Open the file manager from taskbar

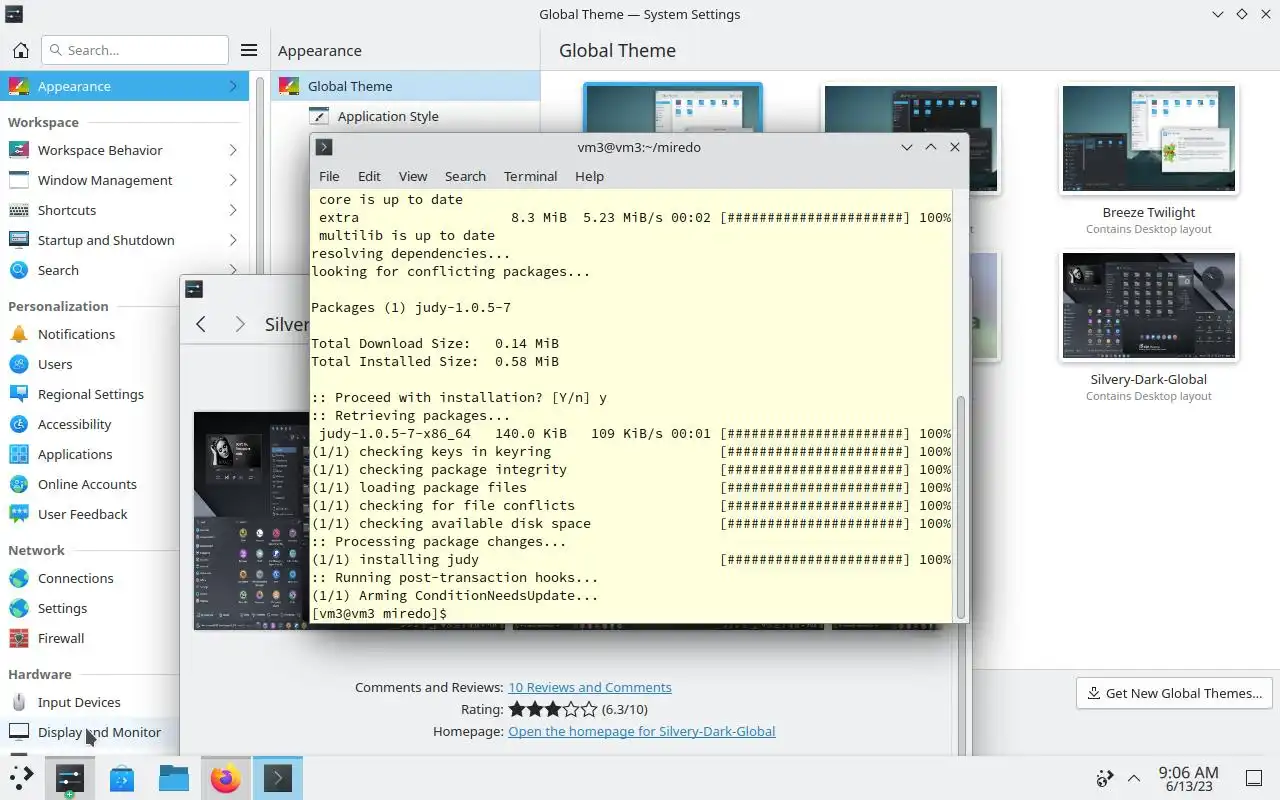[x=174, y=778]
